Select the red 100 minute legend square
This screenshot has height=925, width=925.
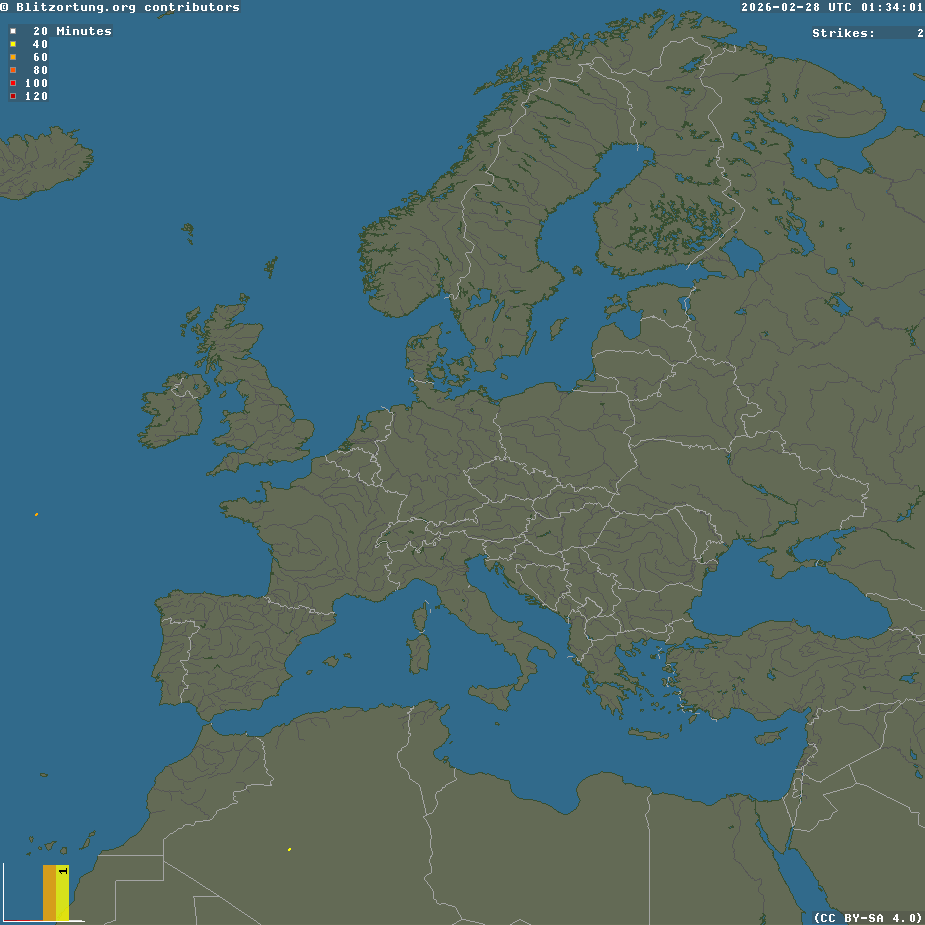(x=13, y=83)
